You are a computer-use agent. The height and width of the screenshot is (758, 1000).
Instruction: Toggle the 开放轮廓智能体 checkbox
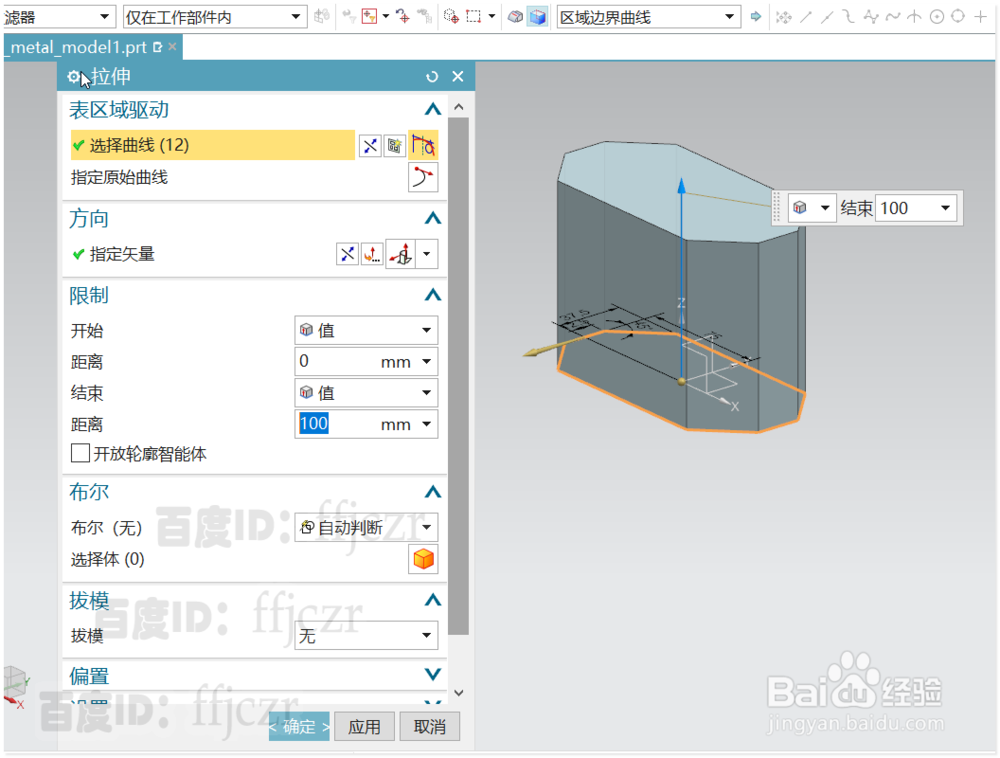click(80, 453)
